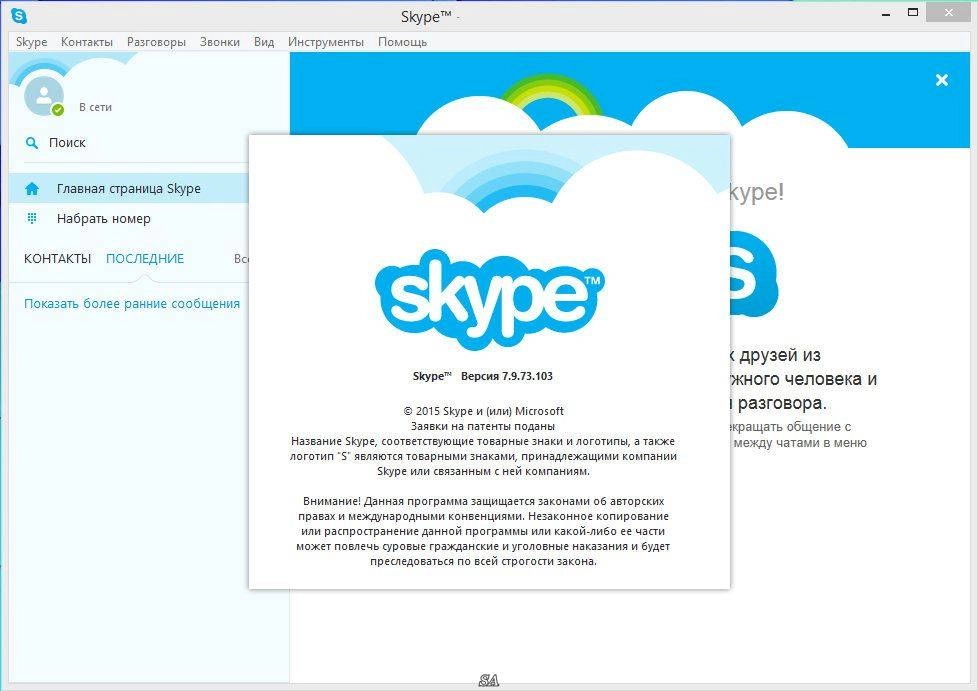Screen dimensions: 978x691
Task: Open Главная страница Skype
Action: coord(128,188)
